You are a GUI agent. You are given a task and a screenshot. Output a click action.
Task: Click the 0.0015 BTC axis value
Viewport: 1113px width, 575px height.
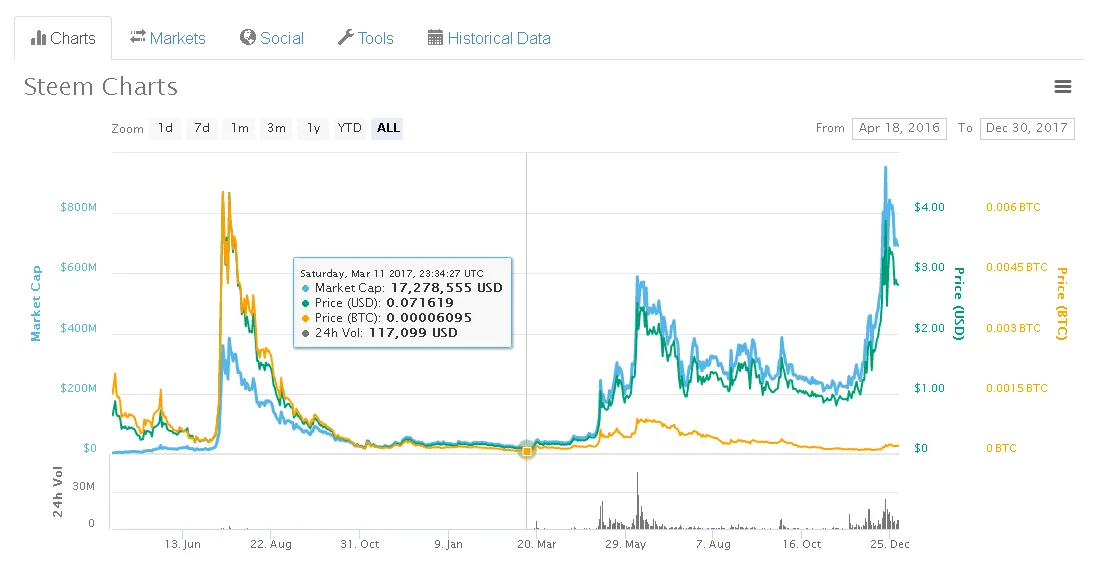[1016, 388]
